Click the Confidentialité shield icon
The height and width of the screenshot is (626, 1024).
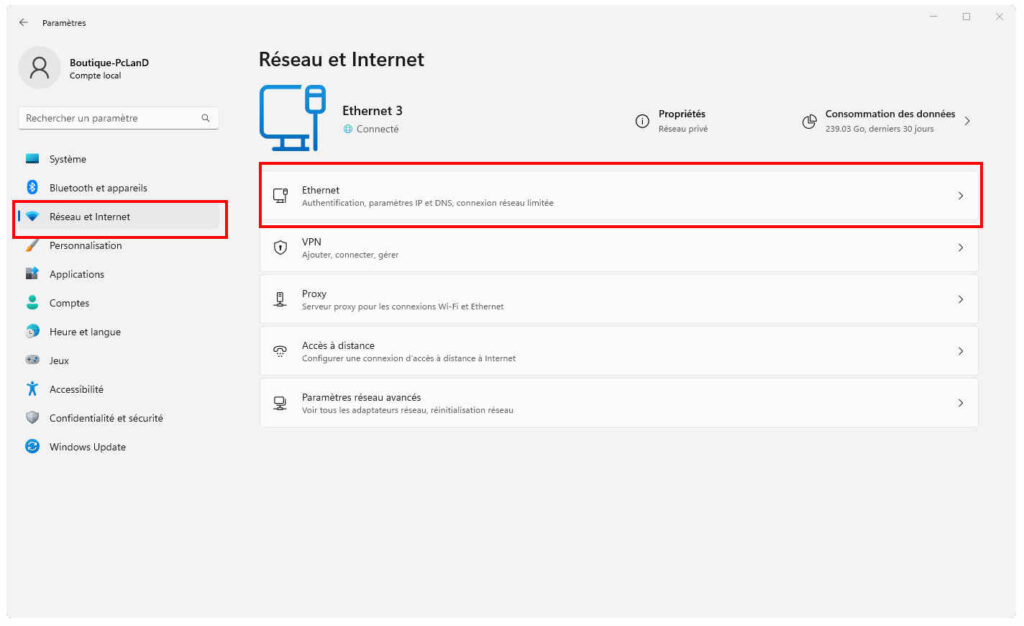pos(32,418)
